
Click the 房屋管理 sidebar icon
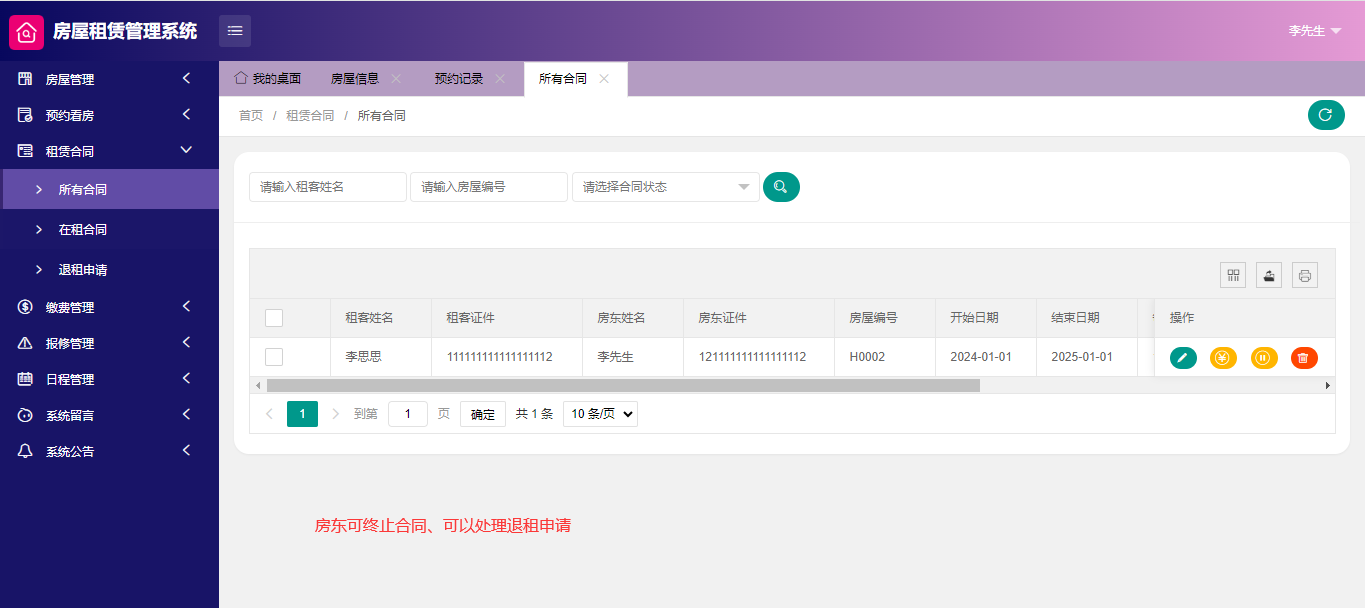[x=25, y=79]
